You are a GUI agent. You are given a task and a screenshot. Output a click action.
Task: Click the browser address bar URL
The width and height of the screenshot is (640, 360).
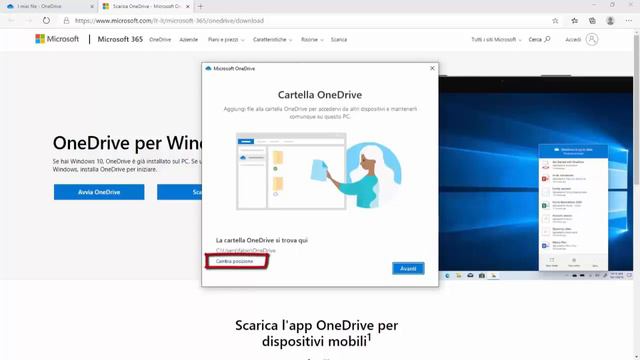(169, 20)
